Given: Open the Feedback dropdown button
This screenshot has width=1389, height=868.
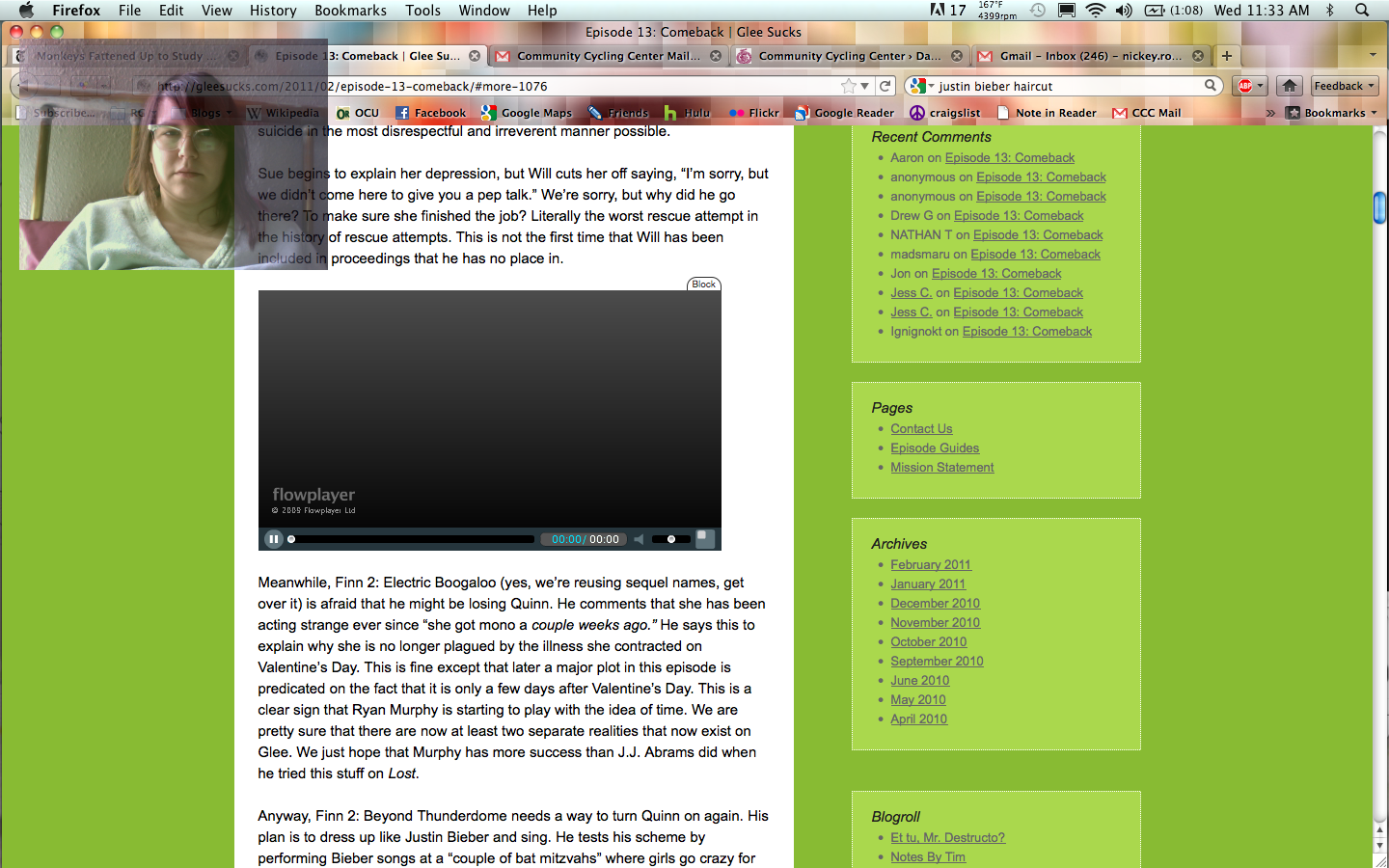Looking at the screenshot, I should click(1344, 86).
